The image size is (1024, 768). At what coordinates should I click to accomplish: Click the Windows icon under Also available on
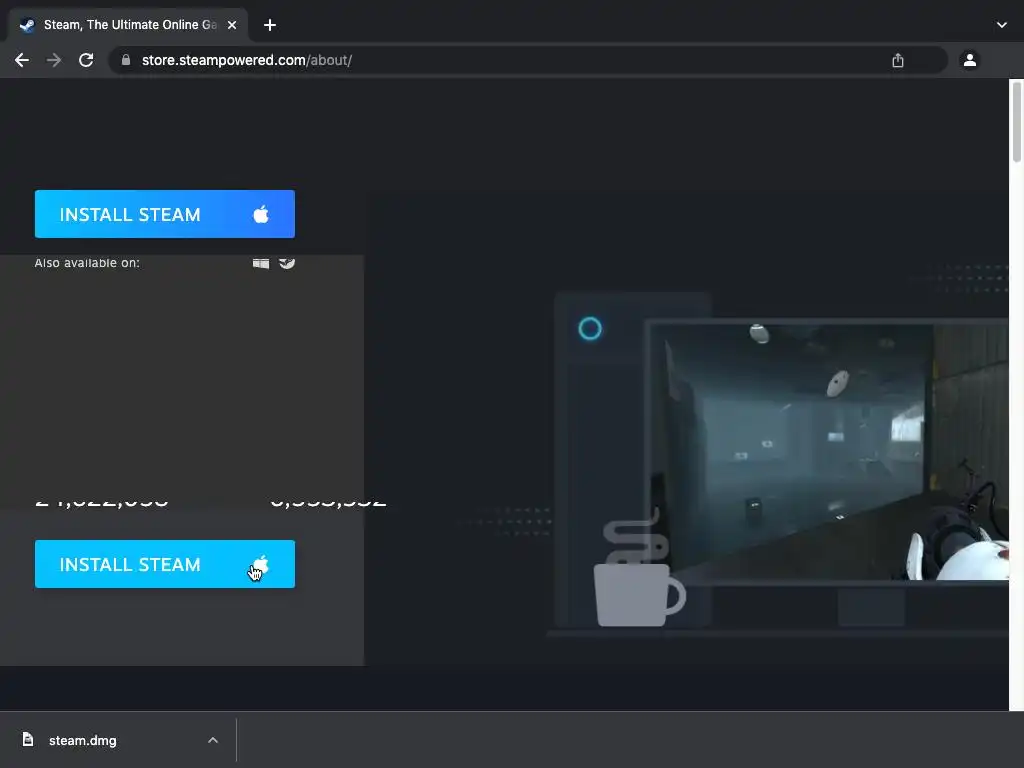click(x=261, y=263)
